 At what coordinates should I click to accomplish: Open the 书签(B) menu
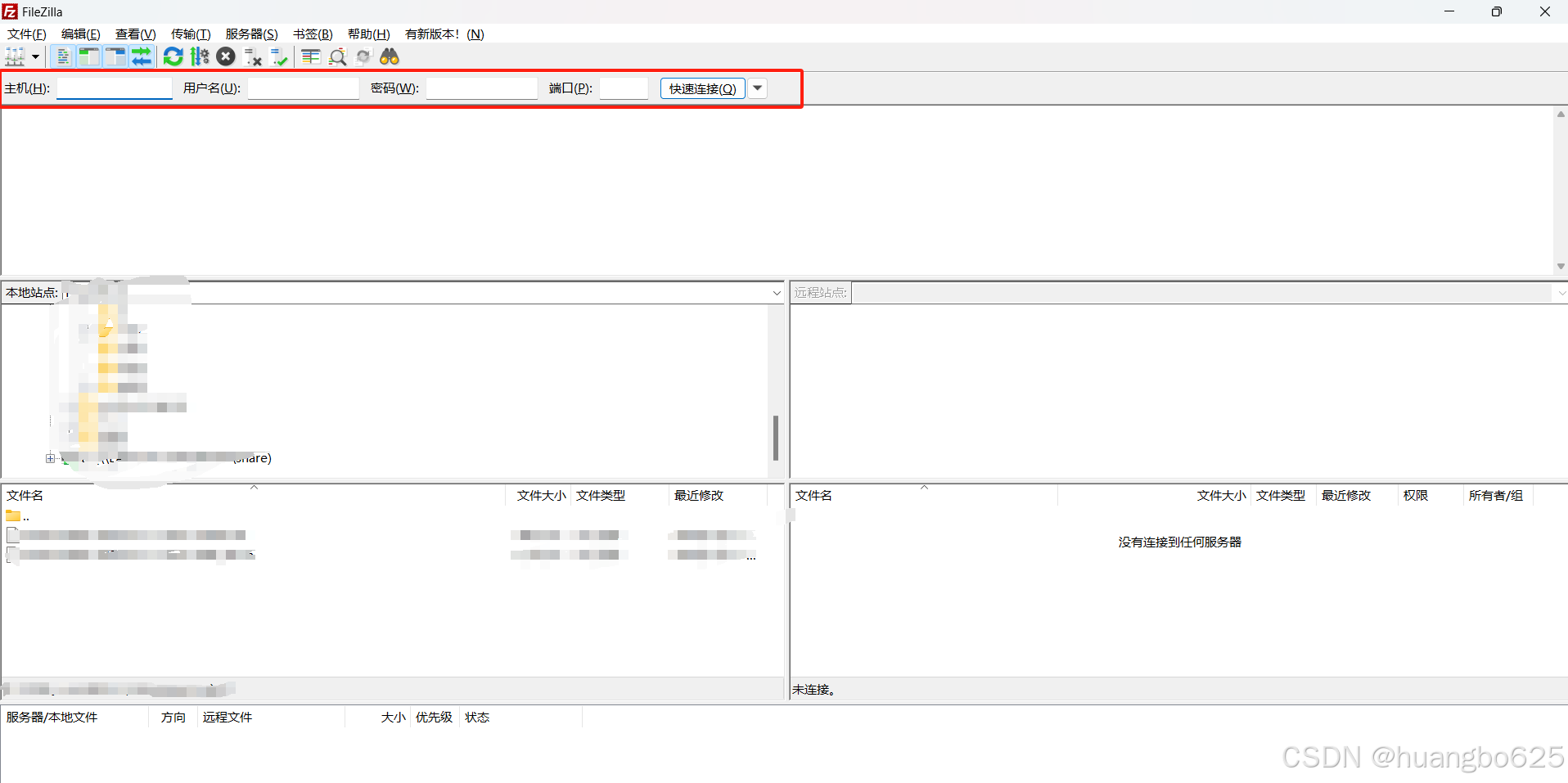313,34
